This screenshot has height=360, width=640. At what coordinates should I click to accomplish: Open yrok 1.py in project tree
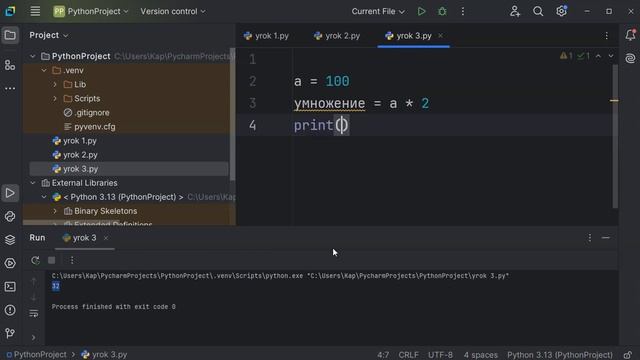click(75, 141)
